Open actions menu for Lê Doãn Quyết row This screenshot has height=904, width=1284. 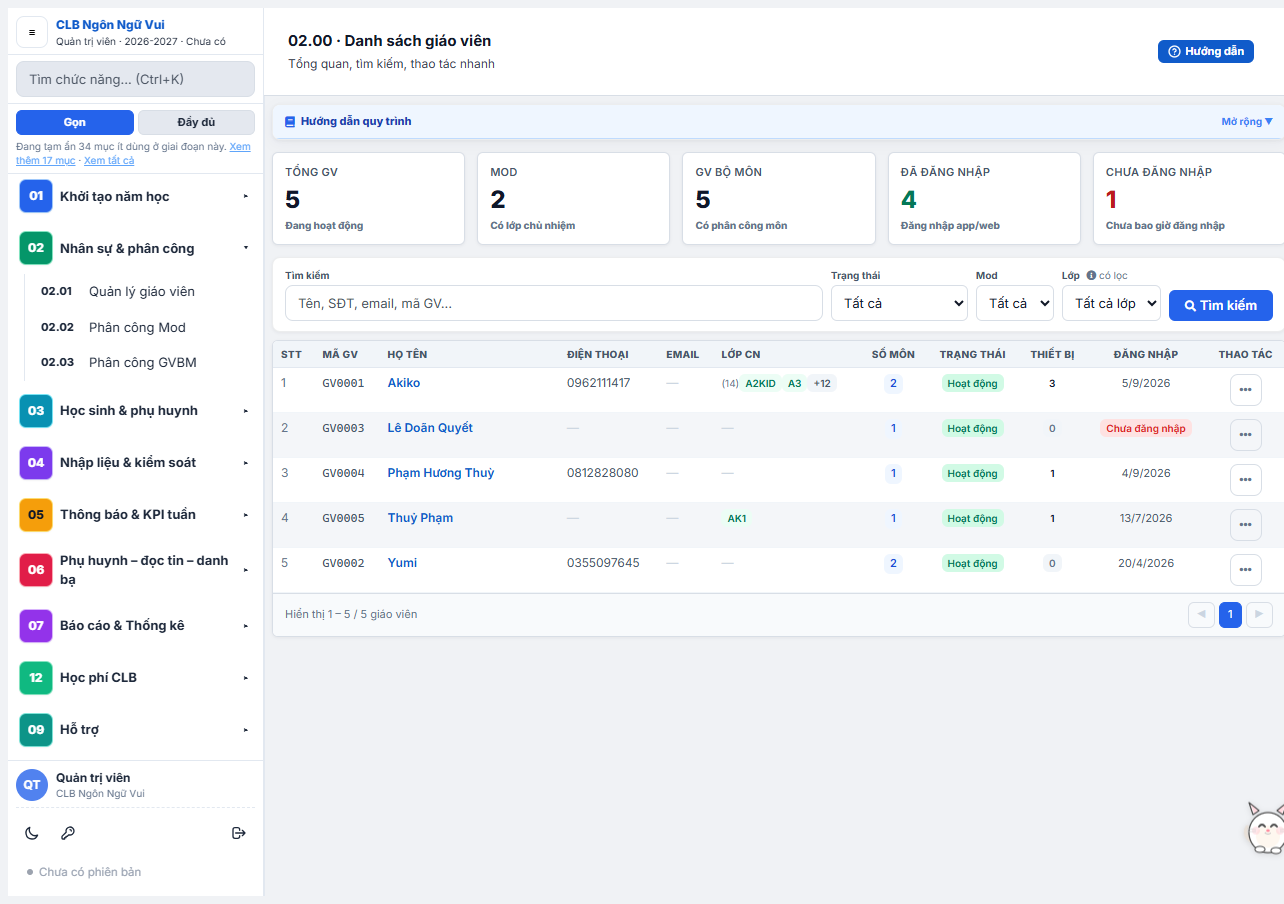pos(1245,435)
